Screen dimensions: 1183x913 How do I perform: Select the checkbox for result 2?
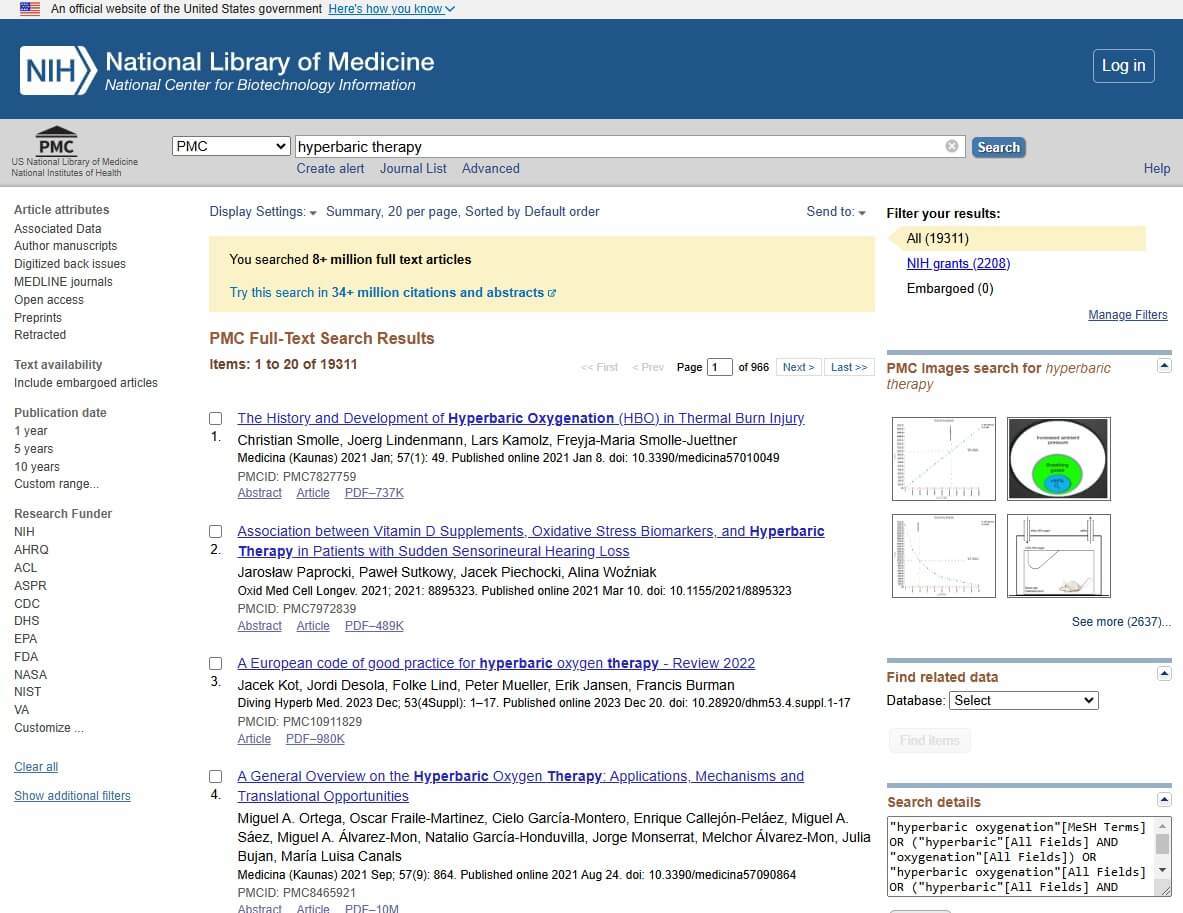click(216, 531)
